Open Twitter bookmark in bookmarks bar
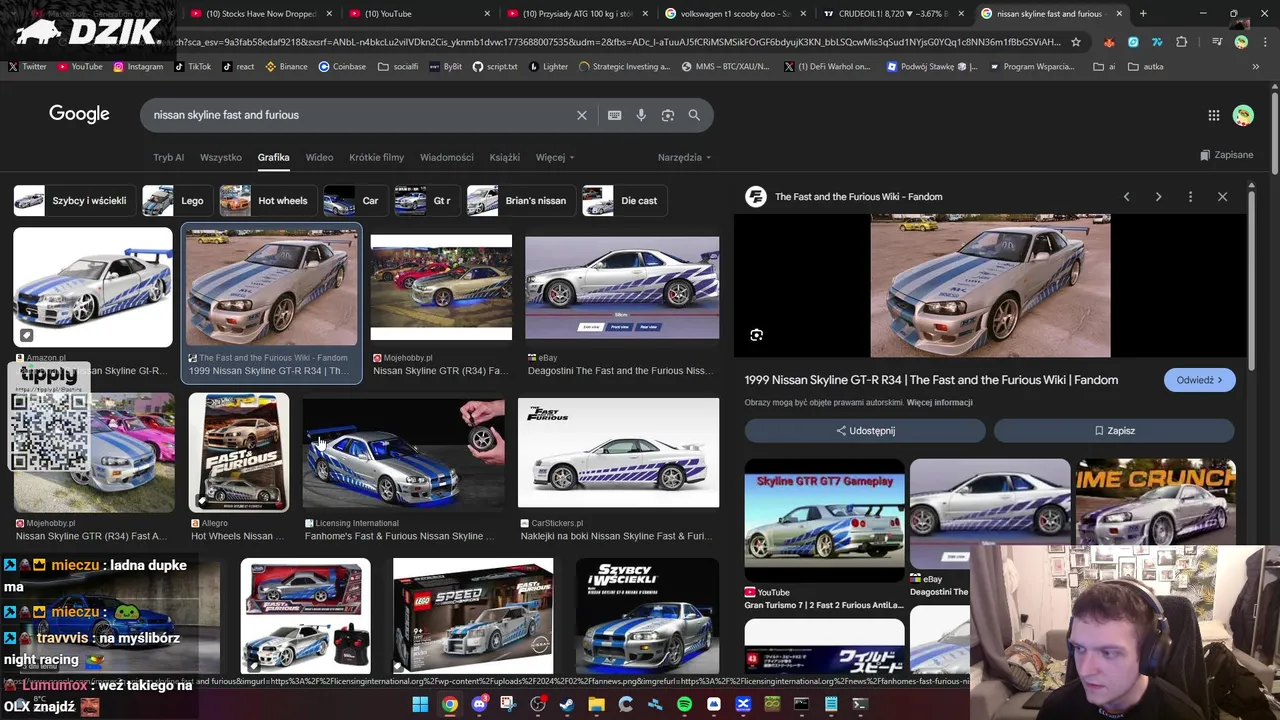 tap(27, 66)
